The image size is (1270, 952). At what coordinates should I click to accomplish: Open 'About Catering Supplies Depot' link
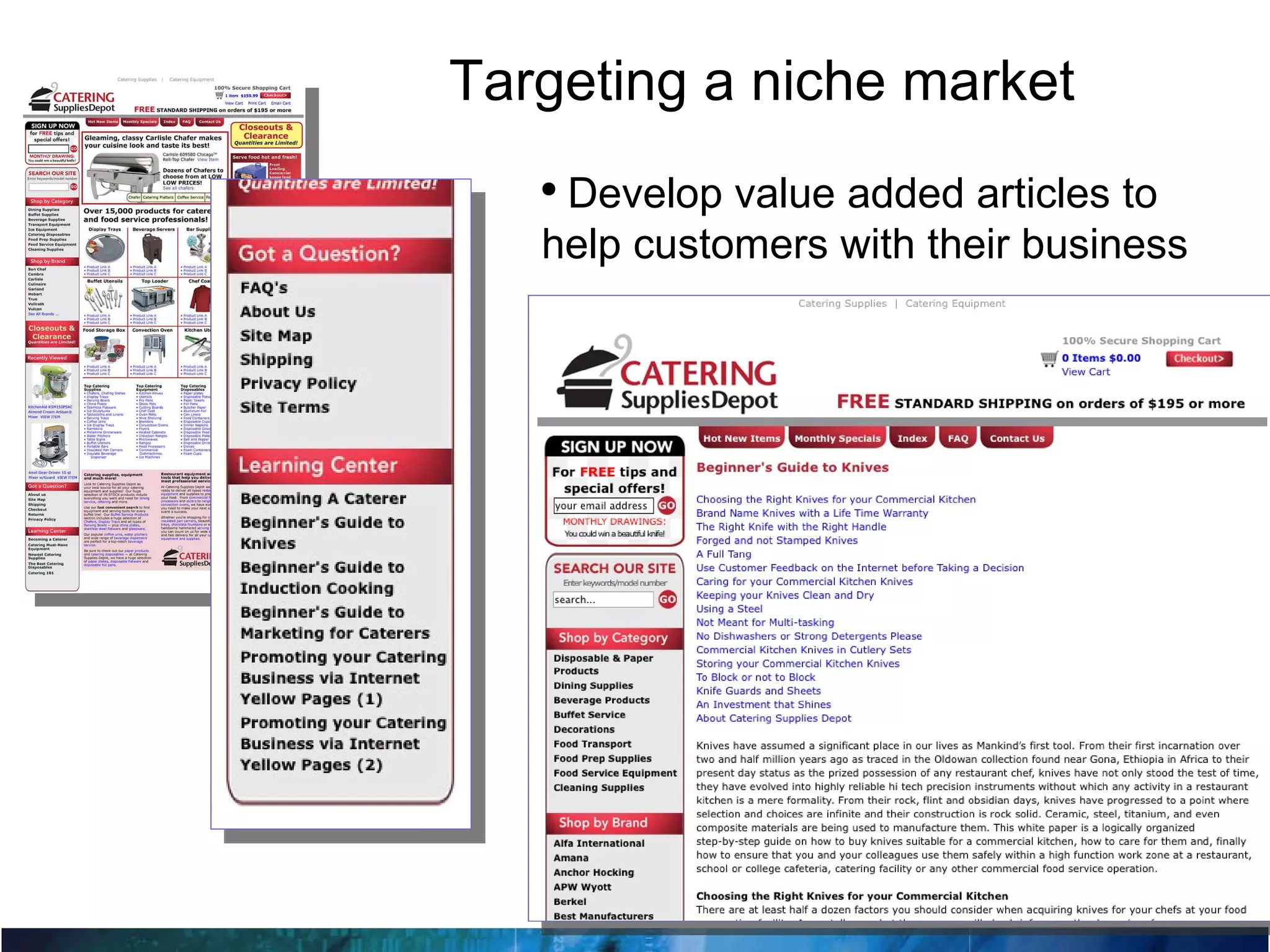(x=774, y=718)
